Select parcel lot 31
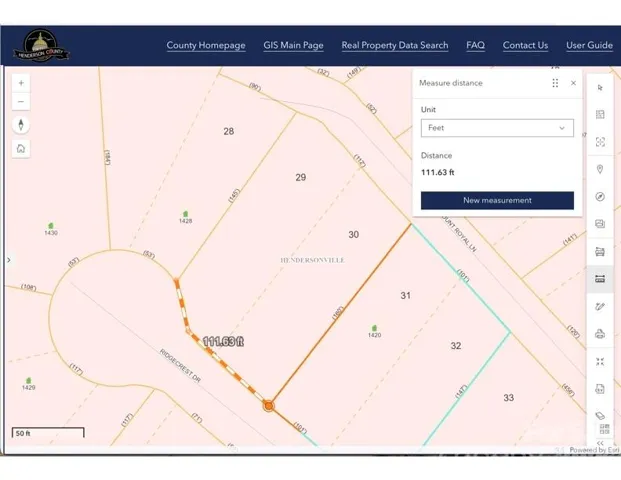Image resolution: width=621 pixels, height=480 pixels. click(406, 295)
